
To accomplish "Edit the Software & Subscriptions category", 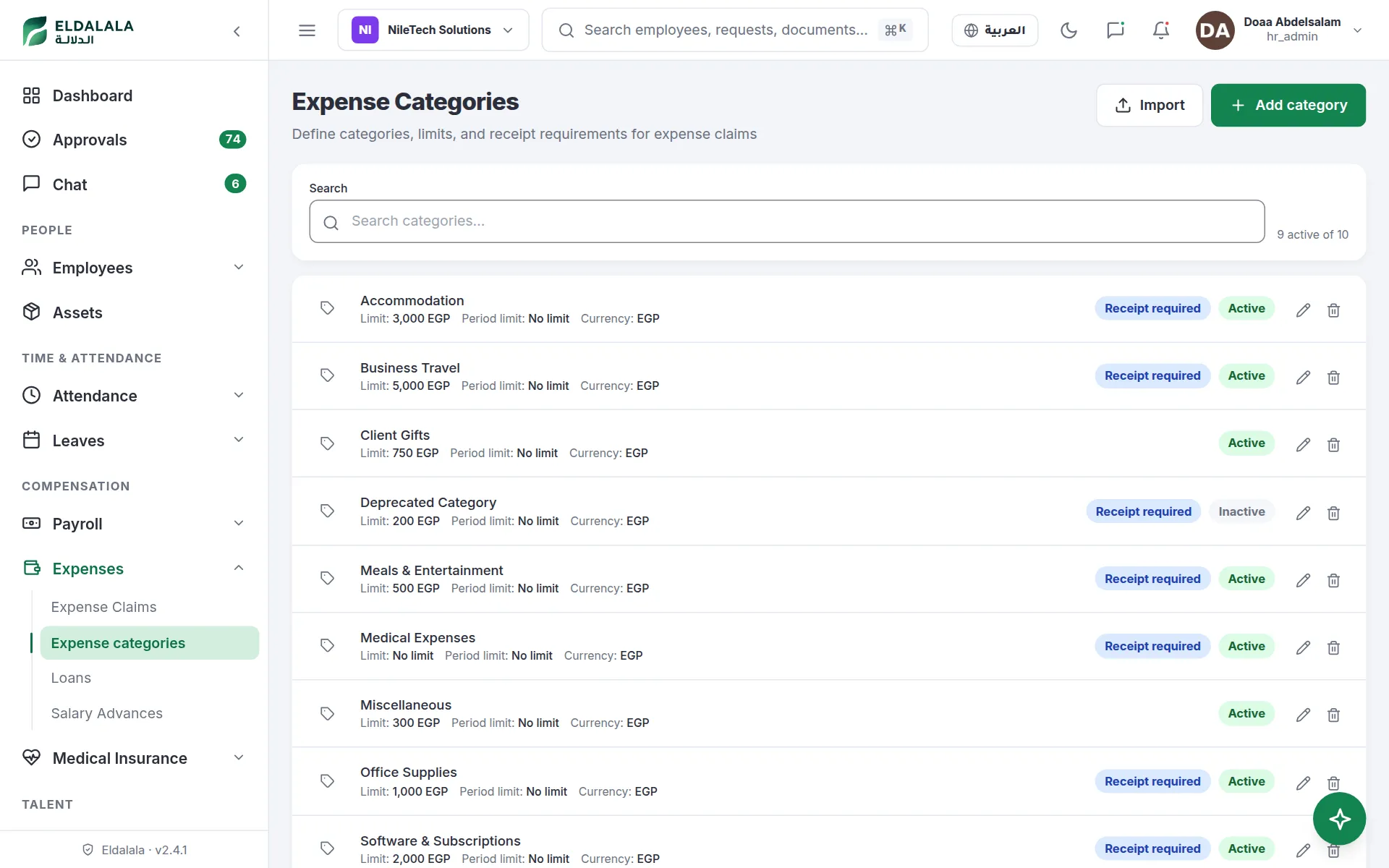I will (x=1303, y=850).
